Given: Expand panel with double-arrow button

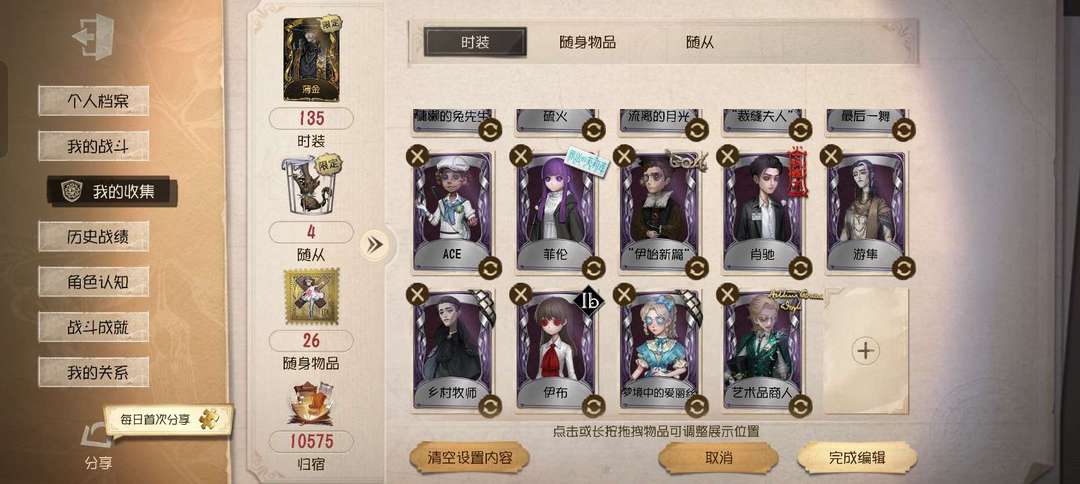Looking at the screenshot, I should point(375,244).
